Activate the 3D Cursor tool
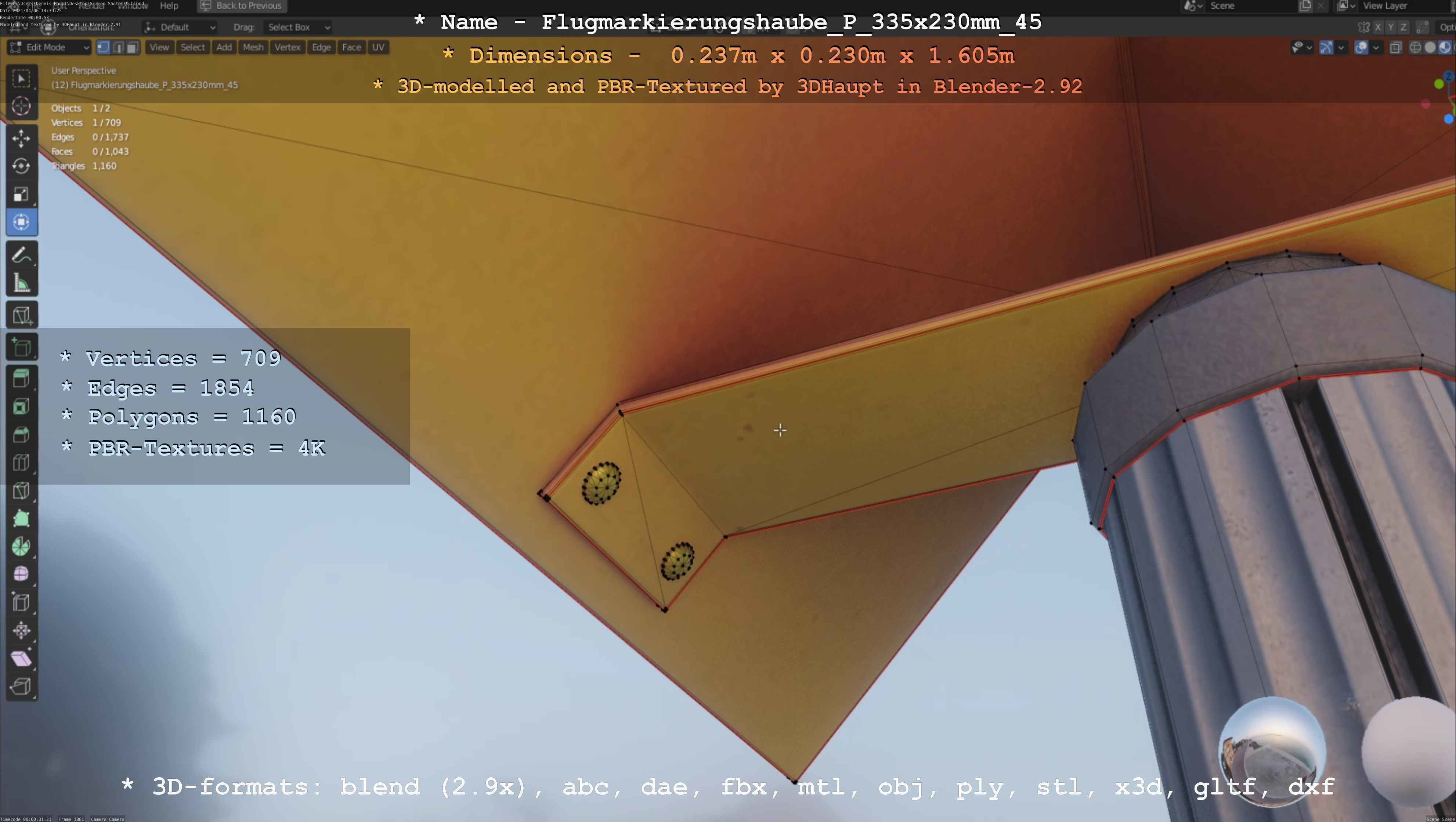This screenshot has width=1456, height=822. (21, 106)
